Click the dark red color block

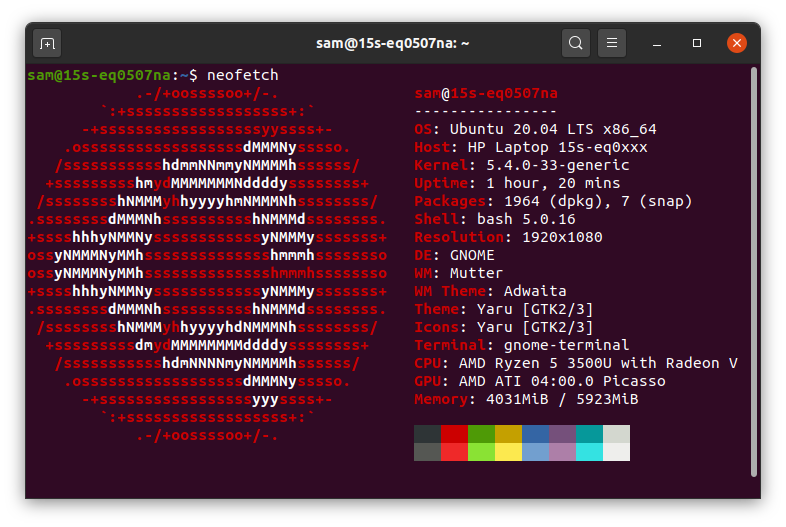point(455,434)
